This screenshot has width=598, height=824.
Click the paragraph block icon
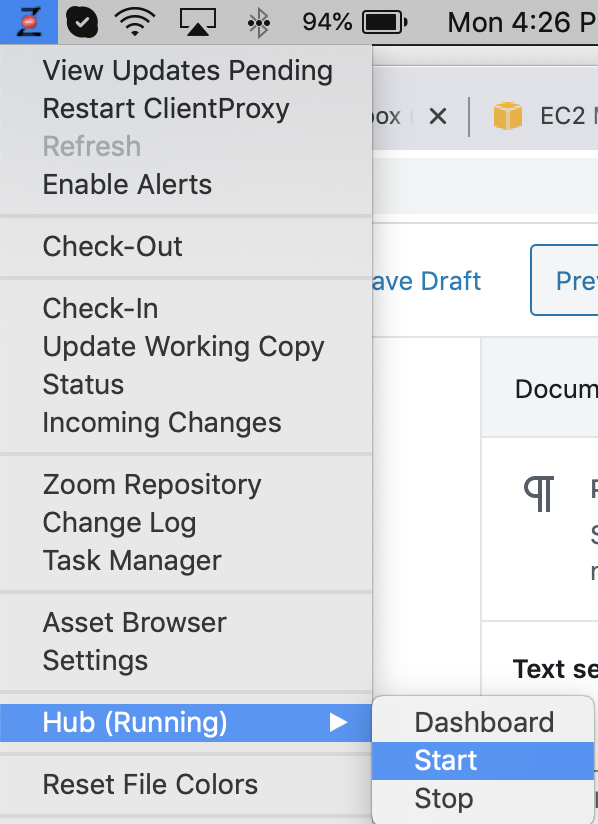click(539, 494)
